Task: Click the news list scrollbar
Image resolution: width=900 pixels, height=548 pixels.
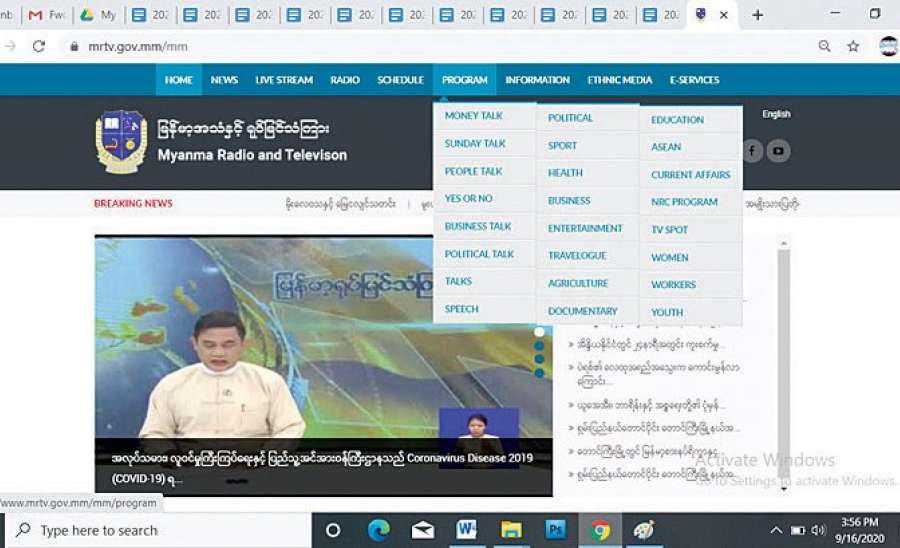Action: [783, 360]
